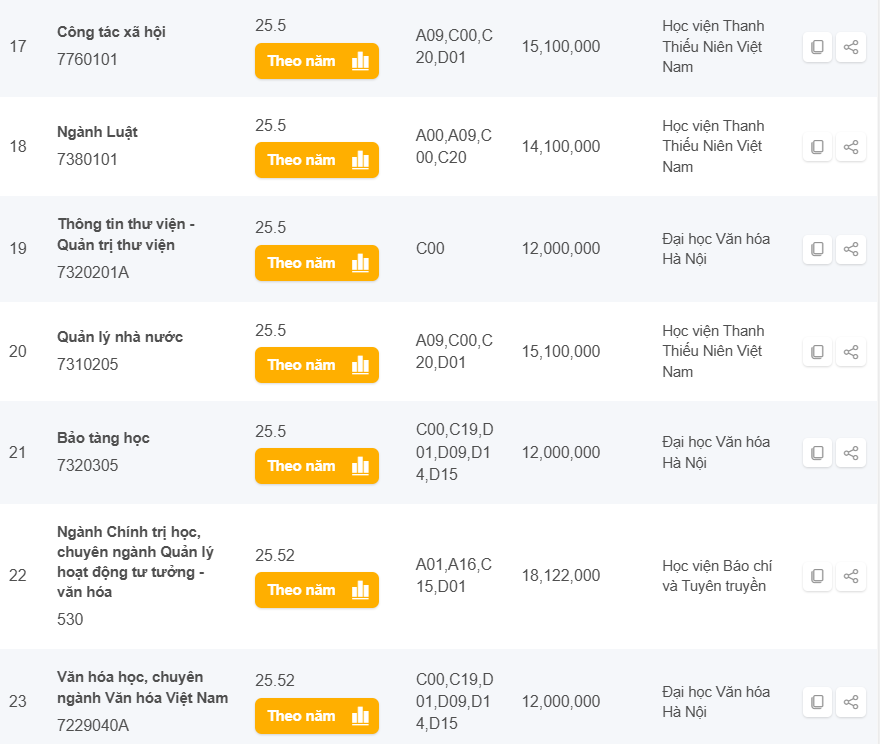This screenshot has height=744, width=880.
Task: Copy the Quản lý nhà nước row
Action: tap(817, 352)
